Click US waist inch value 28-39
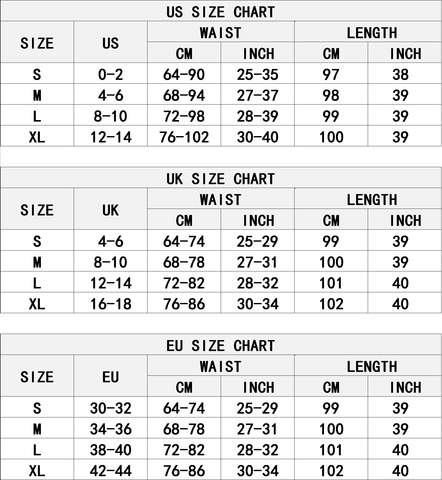 257,116
